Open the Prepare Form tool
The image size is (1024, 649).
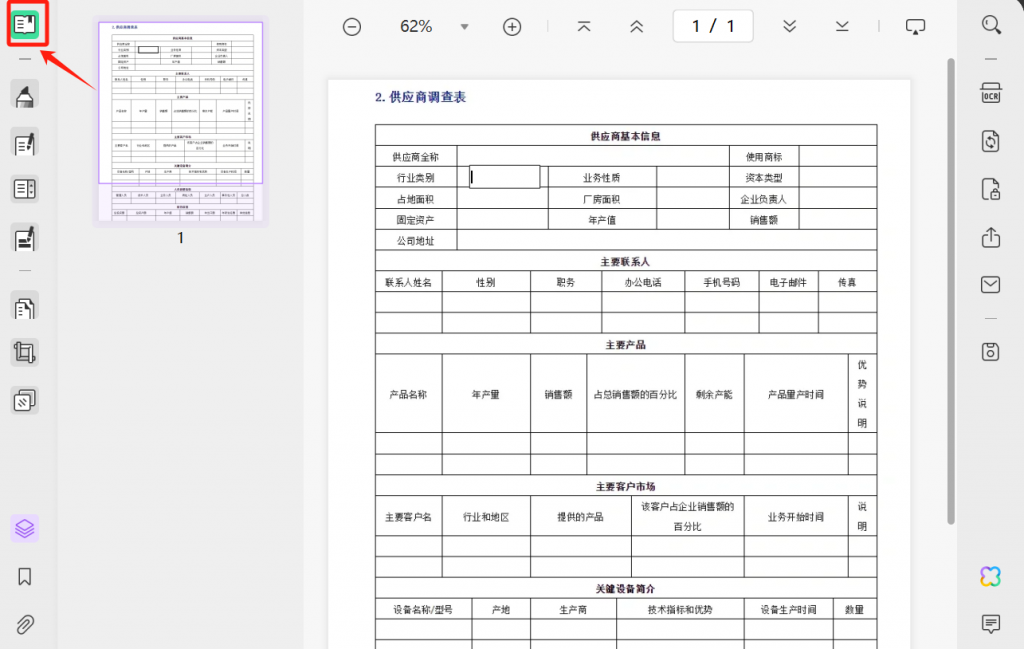tap(25, 189)
